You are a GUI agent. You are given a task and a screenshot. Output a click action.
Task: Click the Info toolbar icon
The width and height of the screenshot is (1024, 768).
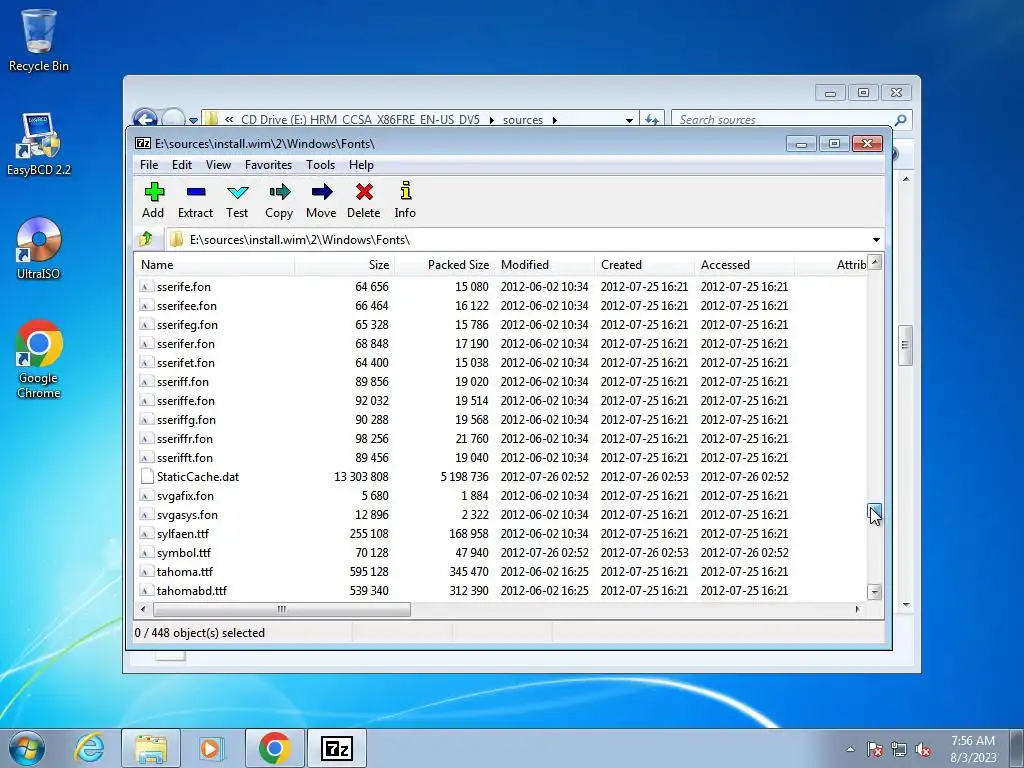coord(406,191)
